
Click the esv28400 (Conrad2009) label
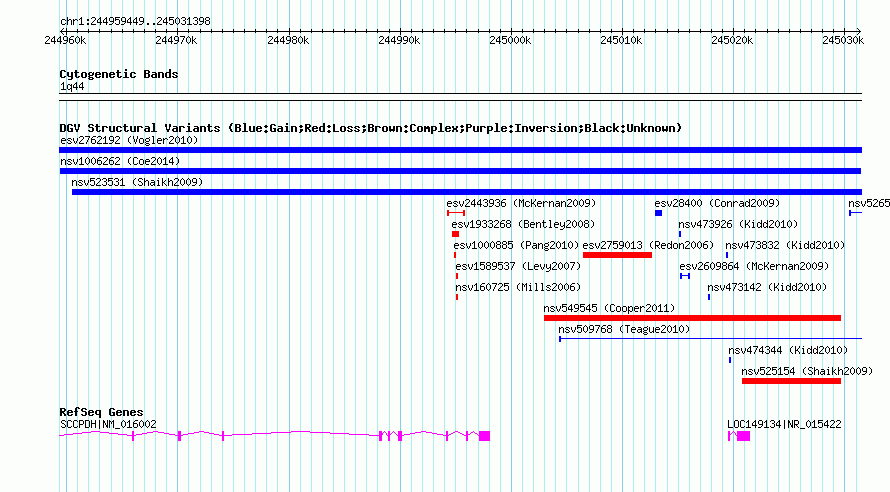[717, 203]
